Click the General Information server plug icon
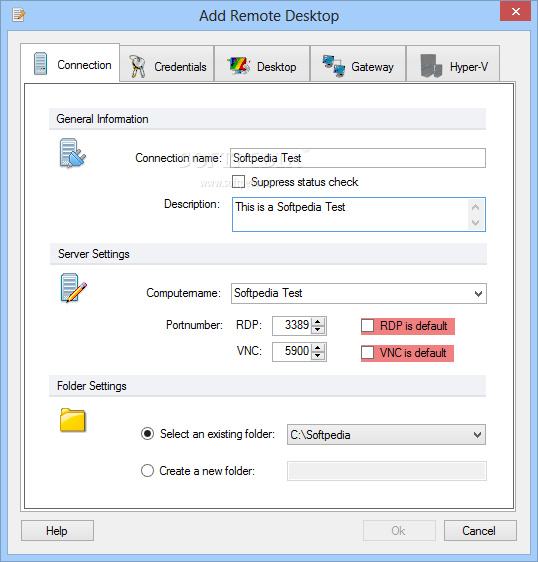The image size is (538, 562). coord(73,153)
